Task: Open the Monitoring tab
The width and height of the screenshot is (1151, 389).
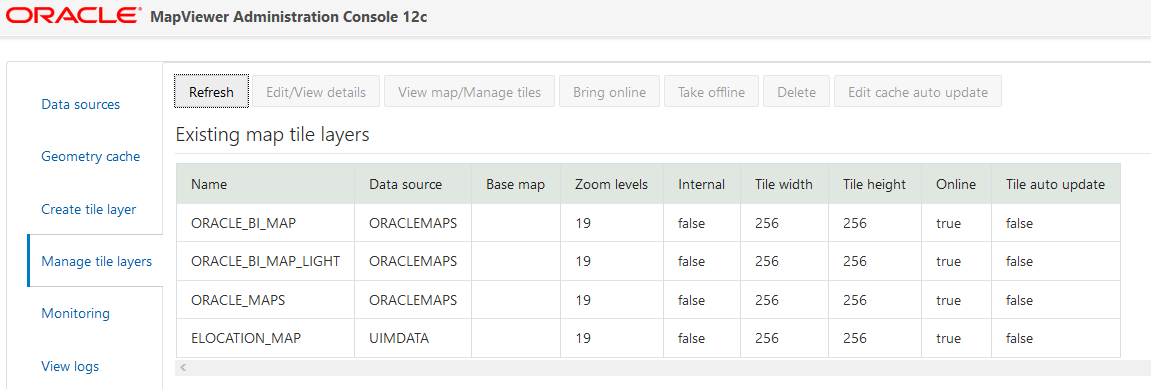Action: tap(76, 313)
